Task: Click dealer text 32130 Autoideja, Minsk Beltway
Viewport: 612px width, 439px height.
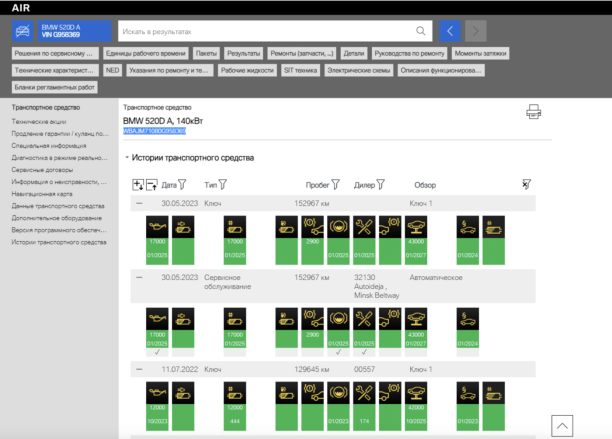Action: tap(377, 286)
